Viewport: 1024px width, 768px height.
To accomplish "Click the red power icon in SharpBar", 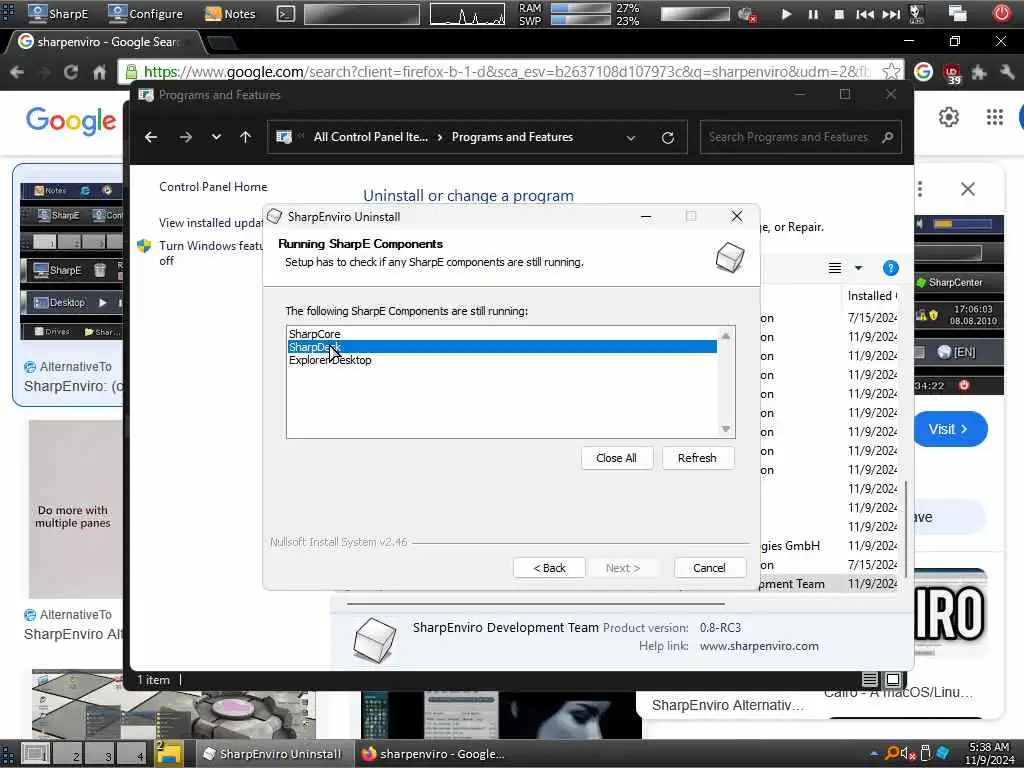I will tap(1001, 13).
